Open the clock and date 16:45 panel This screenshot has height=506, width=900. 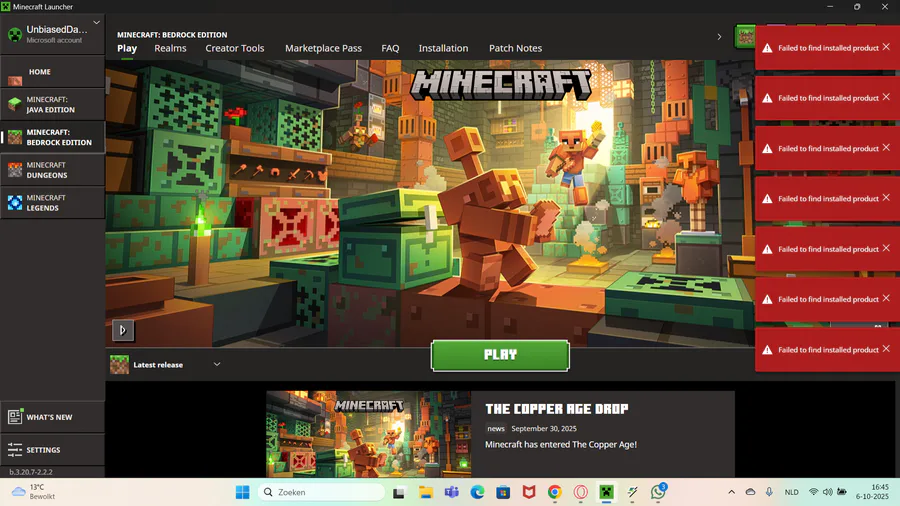pos(872,492)
